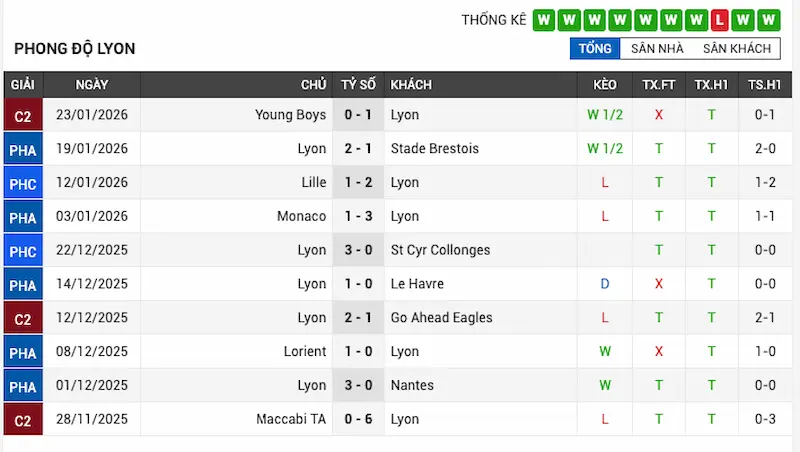The height and width of the screenshot is (452, 800).
Task: Click the Kèo column header
Action: (x=605, y=85)
